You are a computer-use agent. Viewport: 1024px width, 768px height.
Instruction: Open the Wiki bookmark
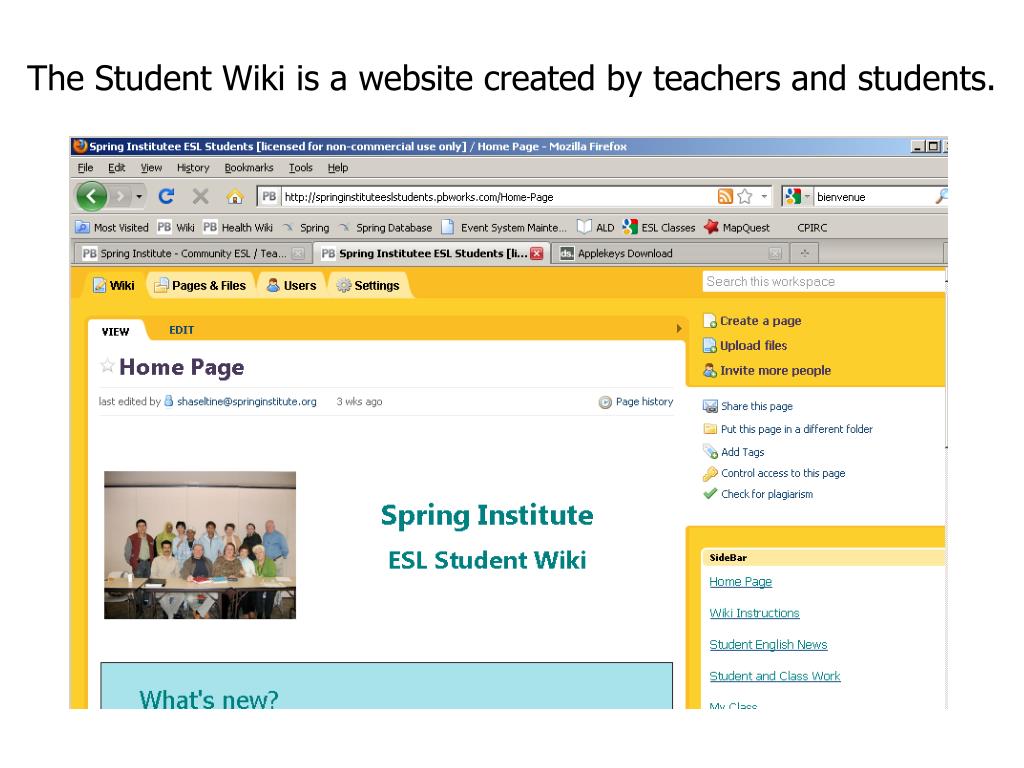(176, 227)
